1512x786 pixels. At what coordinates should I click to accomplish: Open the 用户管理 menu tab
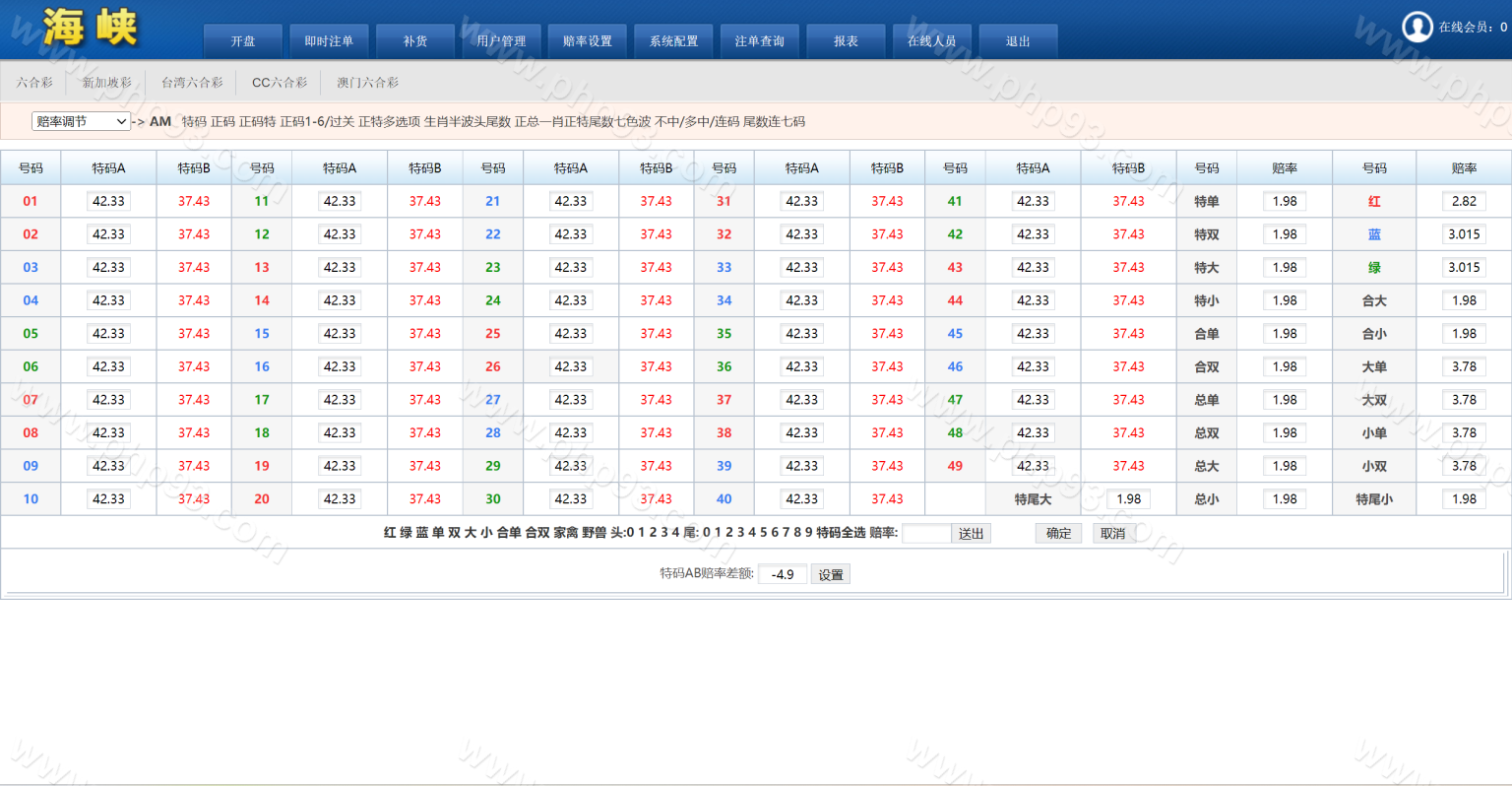pos(501,41)
